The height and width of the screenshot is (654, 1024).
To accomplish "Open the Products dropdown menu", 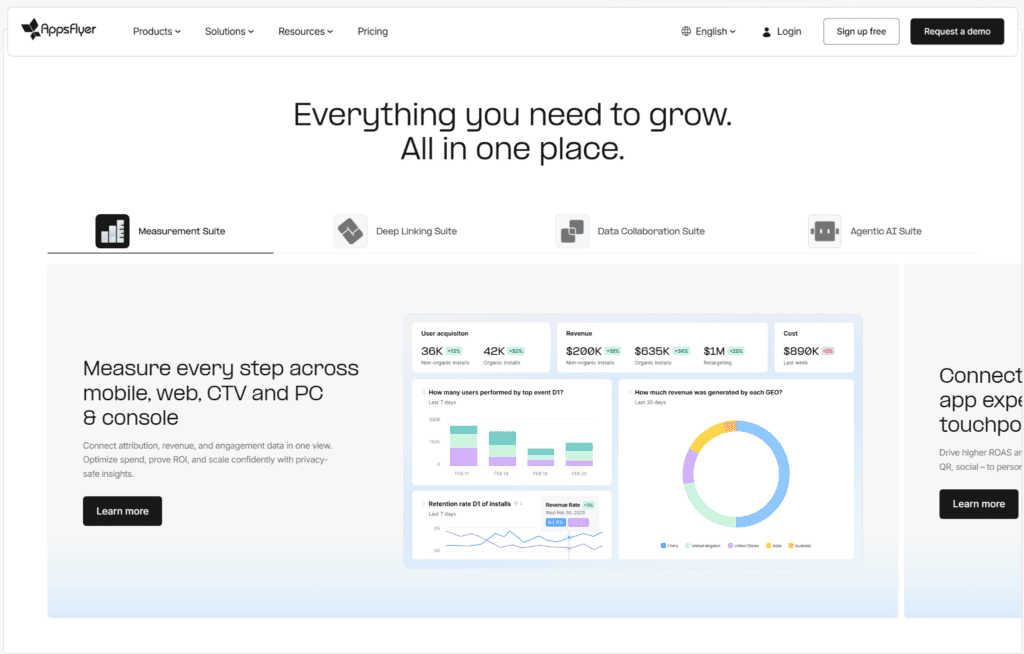I will point(156,31).
